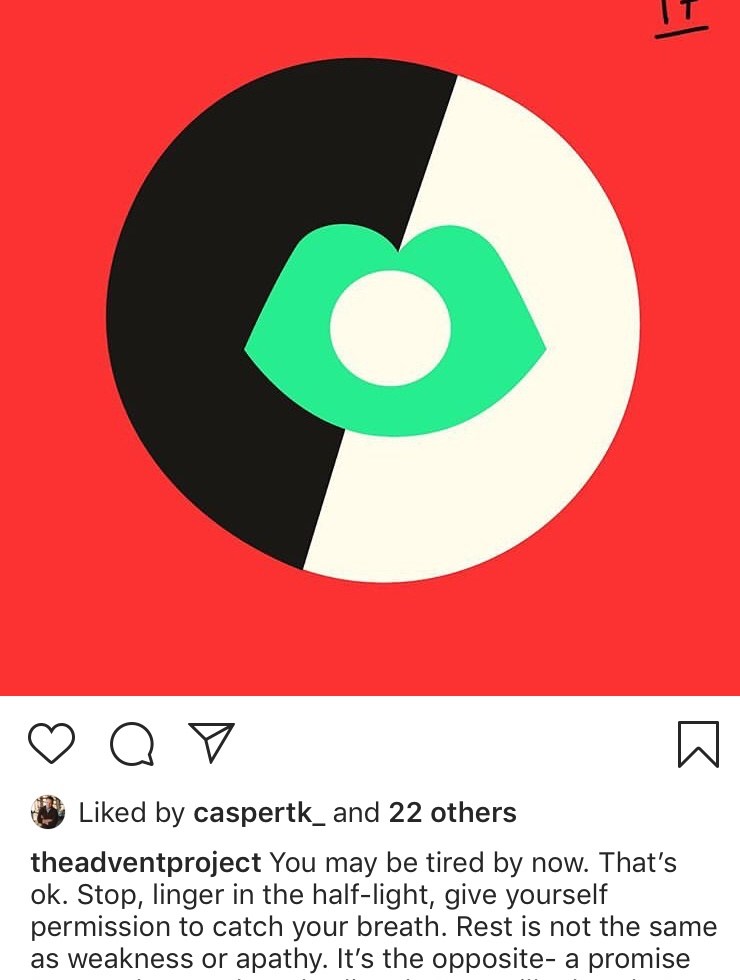Open comments via the speech bubble icon

[131, 744]
